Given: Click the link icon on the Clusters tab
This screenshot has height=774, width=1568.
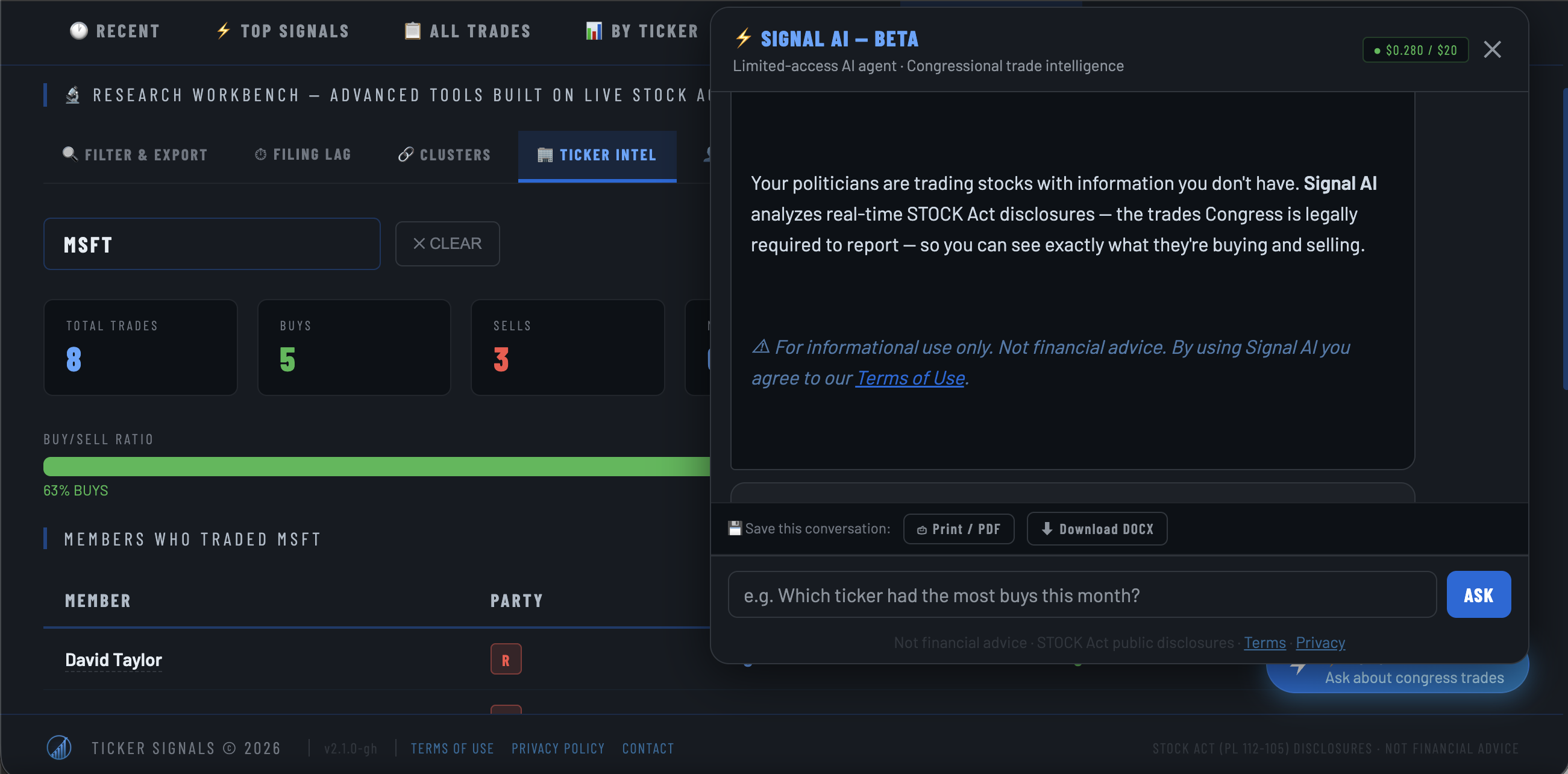Looking at the screenshot, I should click(406, 154).
